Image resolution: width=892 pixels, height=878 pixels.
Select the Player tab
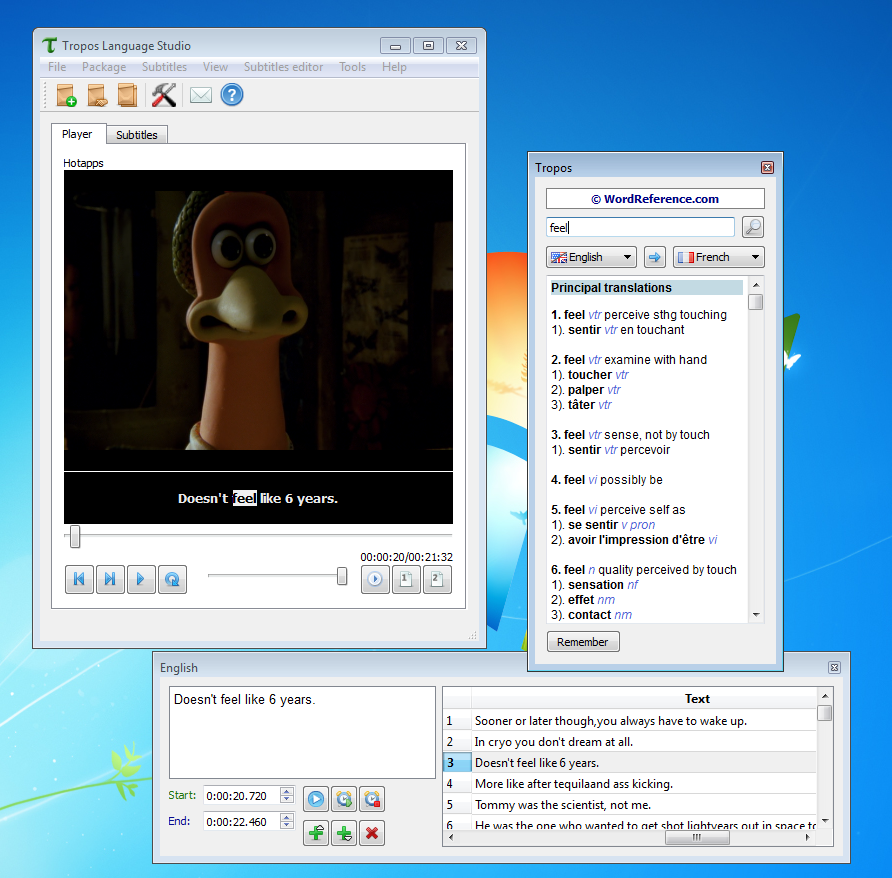[77, 134]
